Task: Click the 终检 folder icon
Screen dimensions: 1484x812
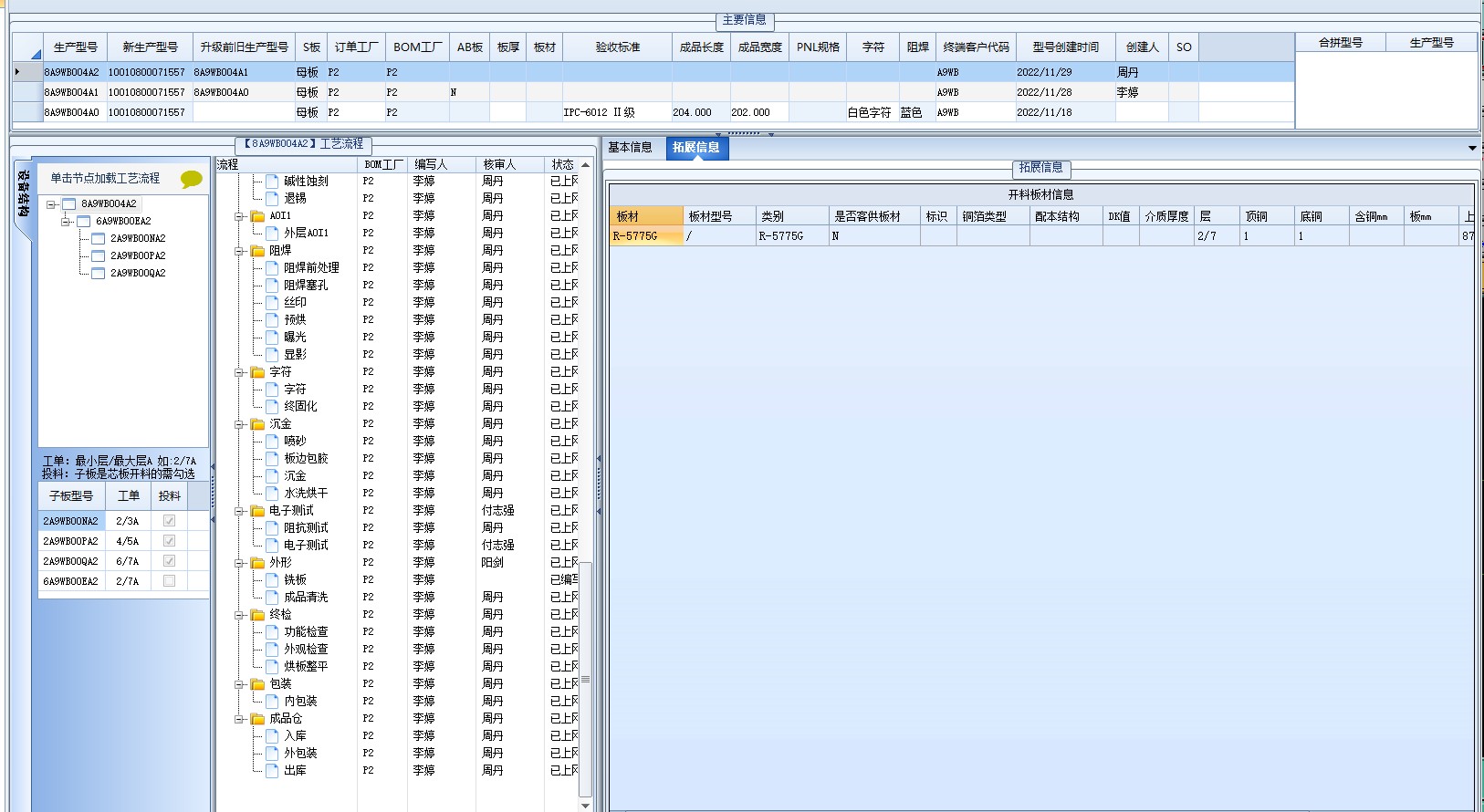Action: tap(257, 615)
